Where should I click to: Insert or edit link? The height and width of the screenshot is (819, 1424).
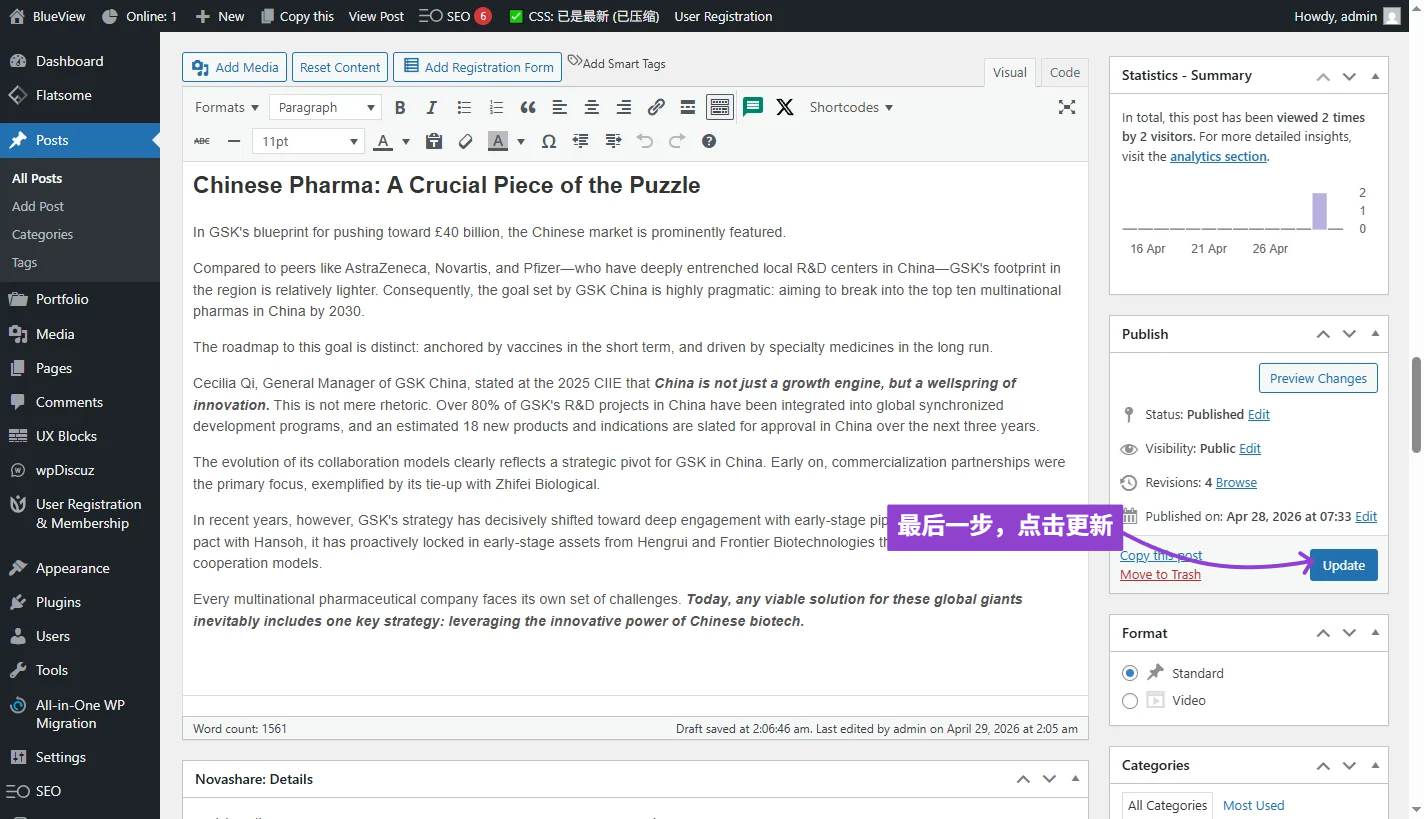(x=656, y=107)
